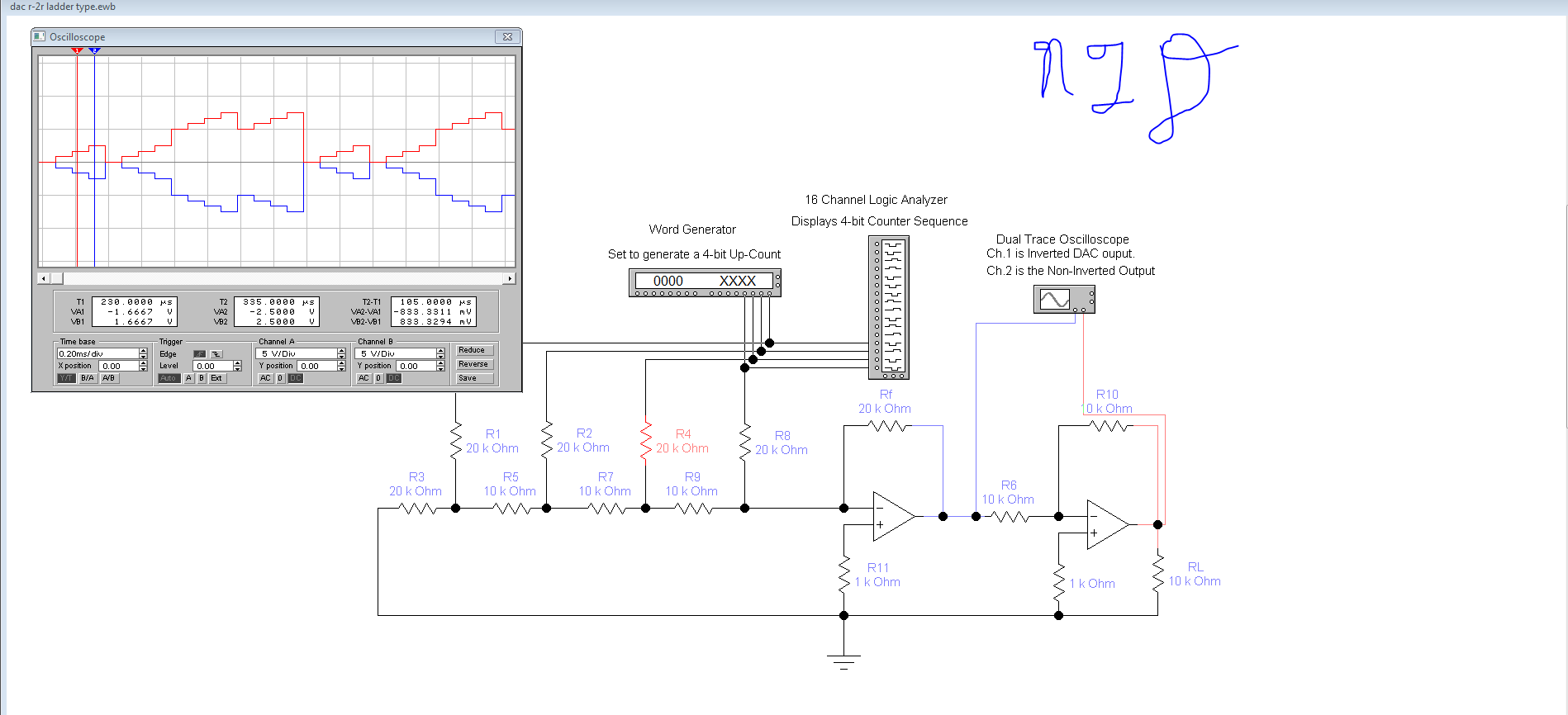
Task: Click the Reduce button
Action: 474,350
